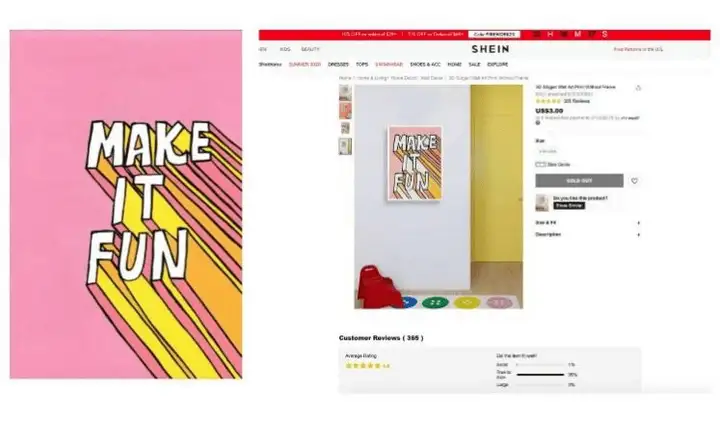The image size is (720, 443).
Task: Select the fourth product thumbnail
Action: 345,146
